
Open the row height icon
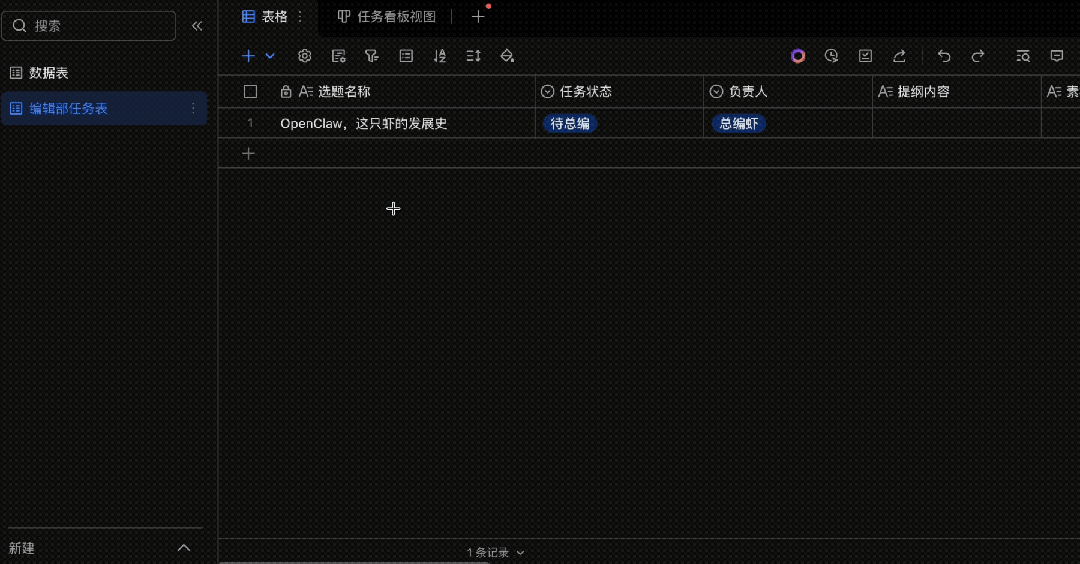[x=474, y=56]
